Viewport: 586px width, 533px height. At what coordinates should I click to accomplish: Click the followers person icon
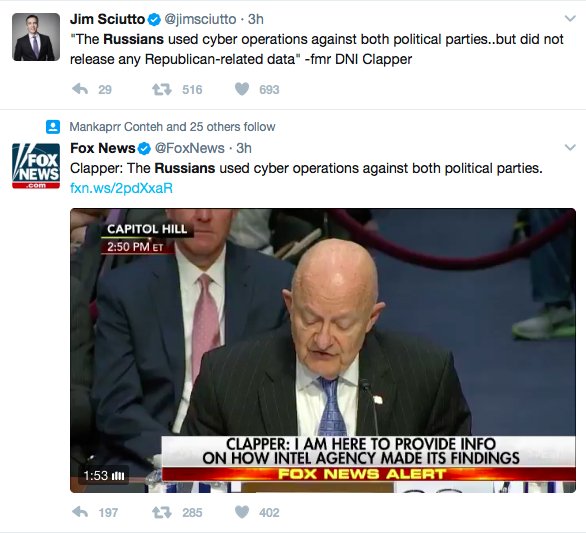pos(53,127)
